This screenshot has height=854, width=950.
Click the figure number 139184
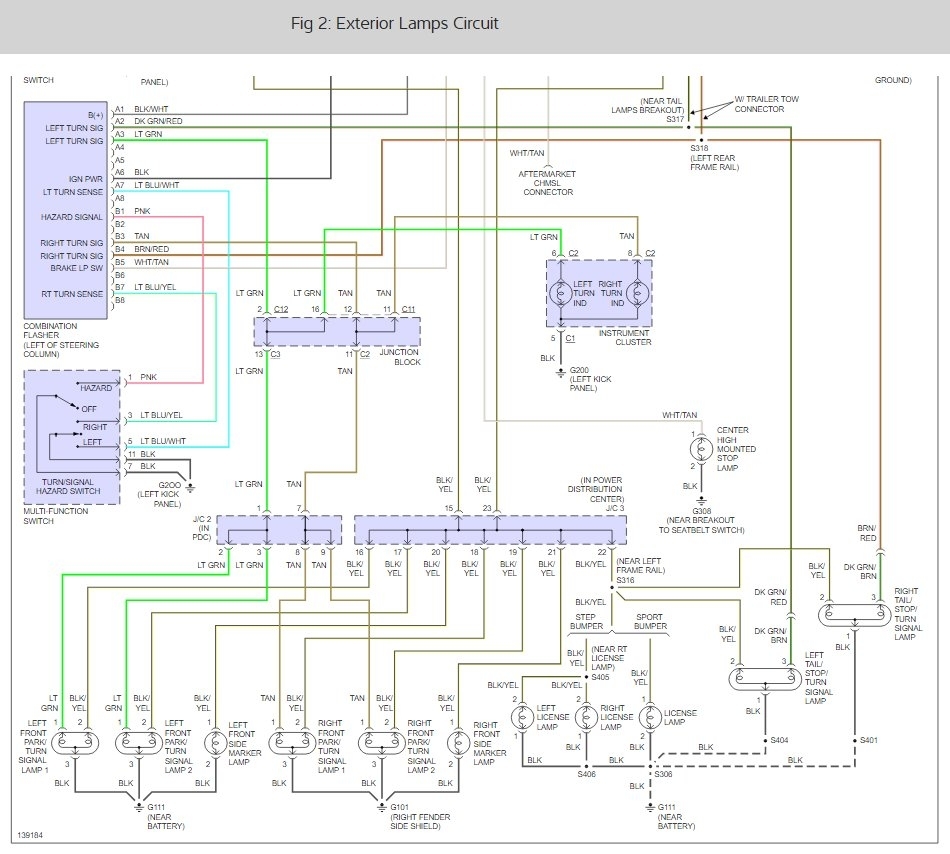(x=30, y=835)
